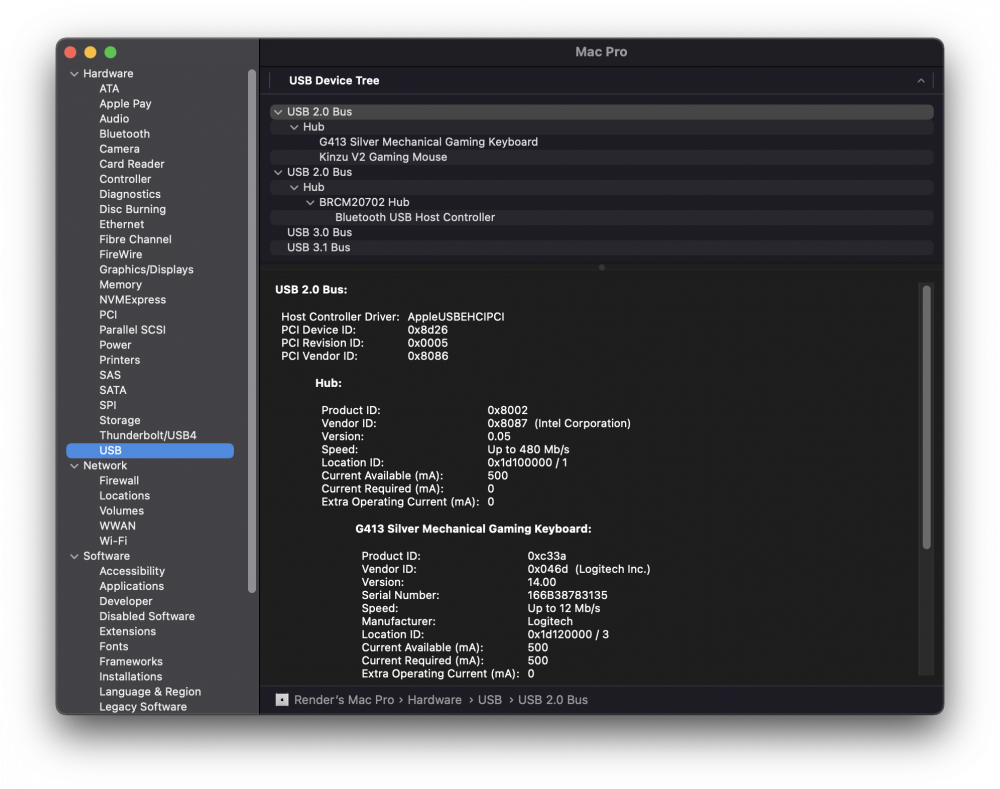
Task: Open Apple Pay in the sidebar
Action: pos(125,104)
